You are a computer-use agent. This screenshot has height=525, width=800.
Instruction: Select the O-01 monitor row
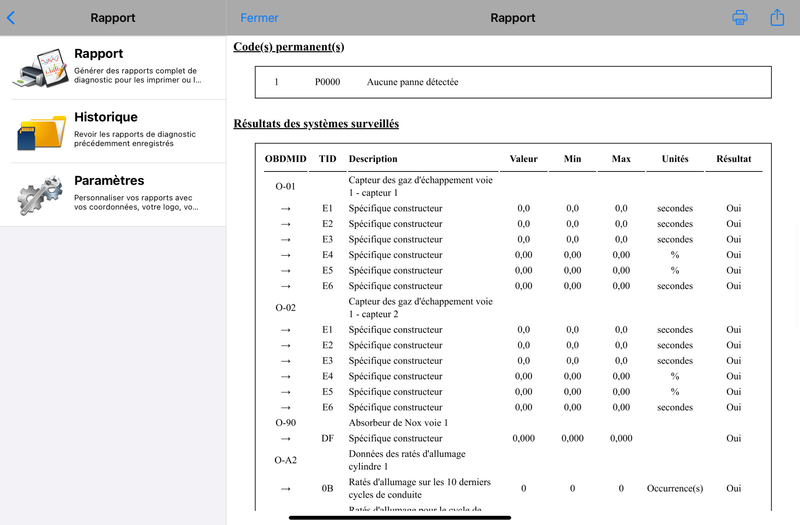pyautogui.click(x=513, y=186)
